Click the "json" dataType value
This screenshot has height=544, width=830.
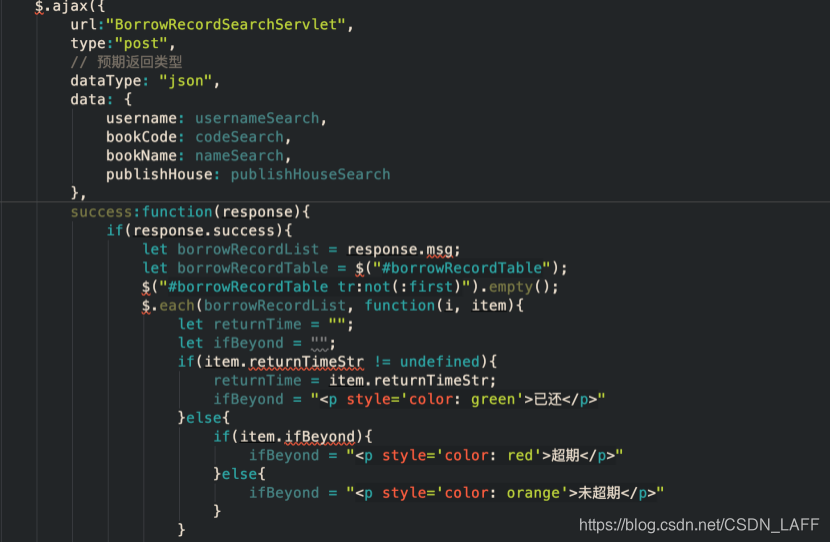pos(185,81)
